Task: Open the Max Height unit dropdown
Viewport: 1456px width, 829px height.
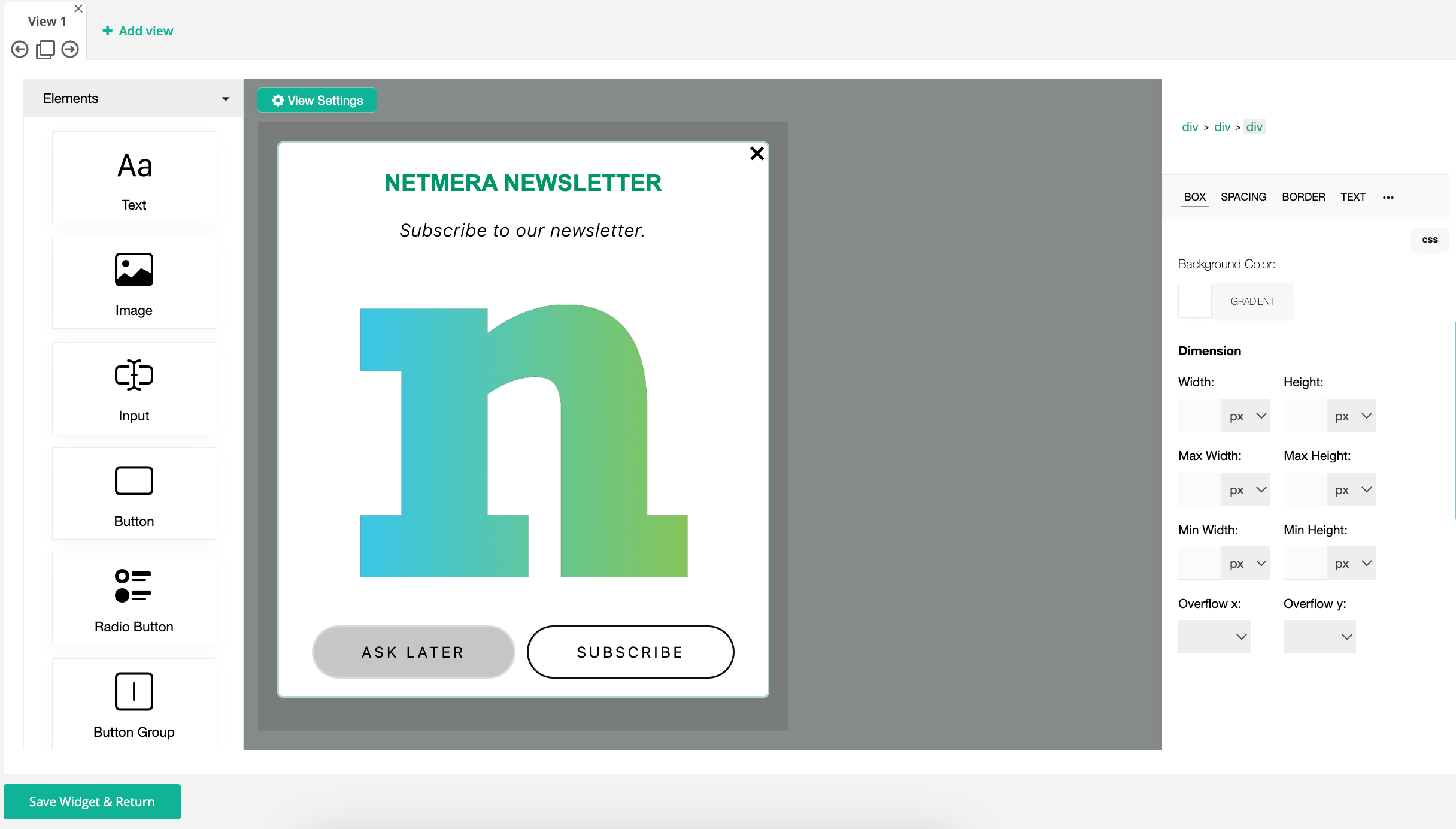Action: point(1352,490)
